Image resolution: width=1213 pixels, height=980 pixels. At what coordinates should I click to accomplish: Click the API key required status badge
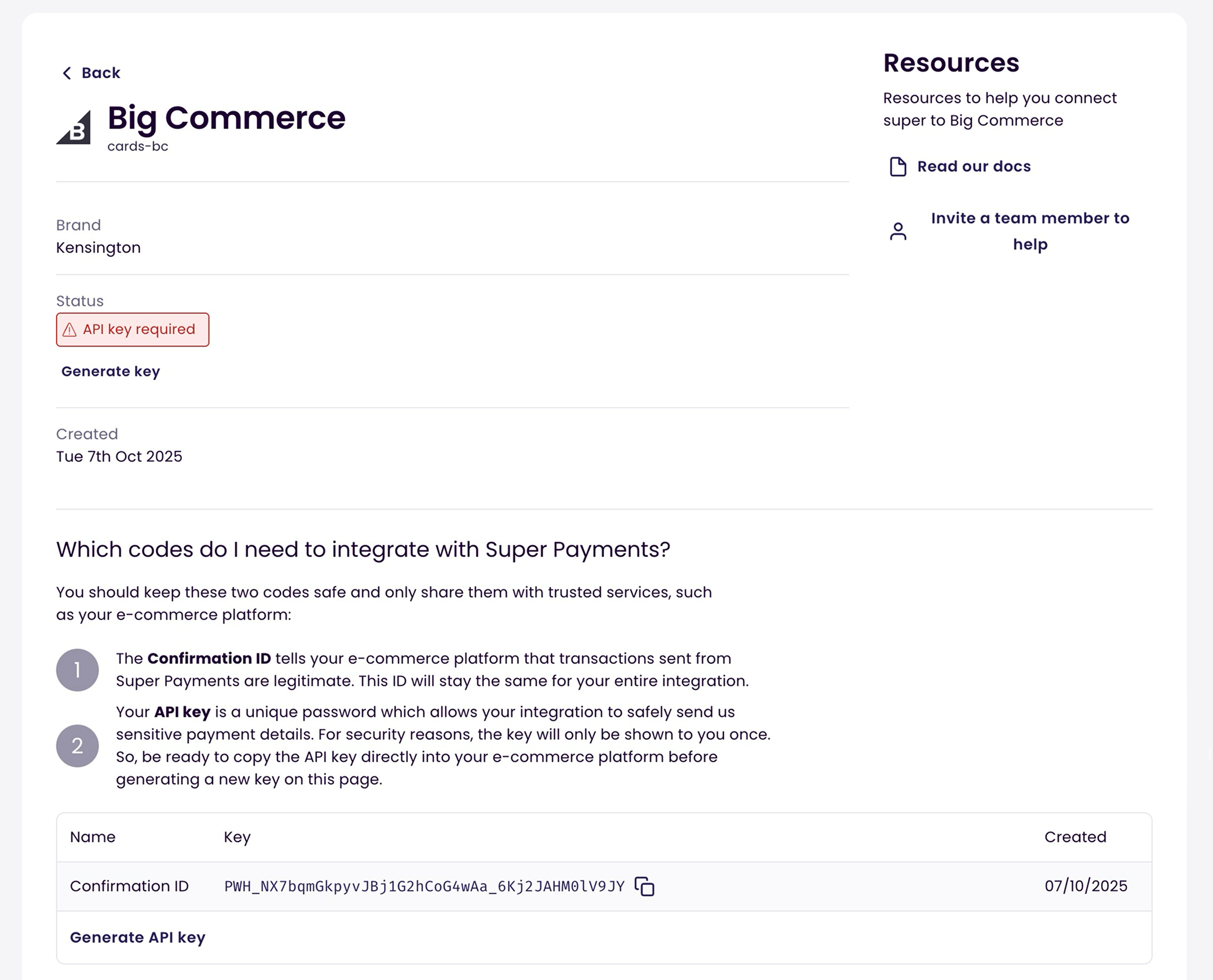tap(139, 330)
